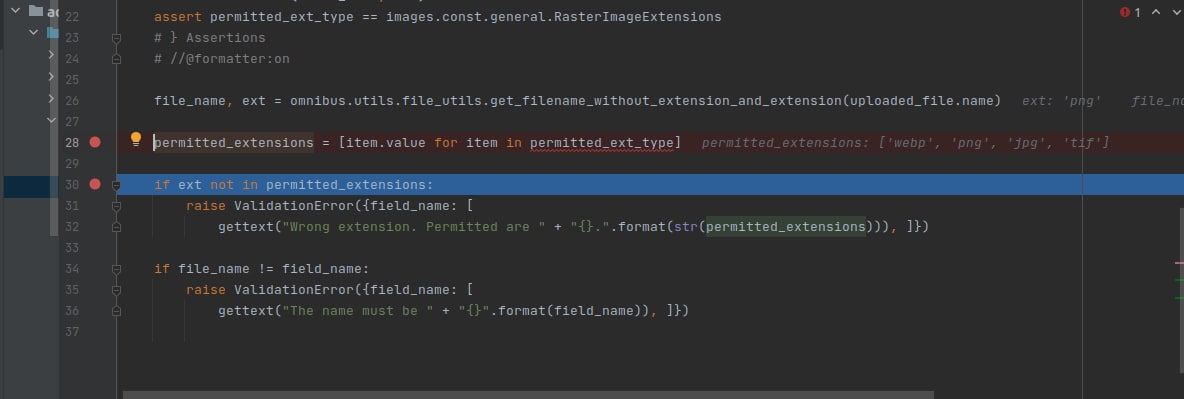The height and width of the screenshot is (399, 1184).
Task: Click the pink error stripe mark in right gutter
Action: click(x=1179, y=262)
